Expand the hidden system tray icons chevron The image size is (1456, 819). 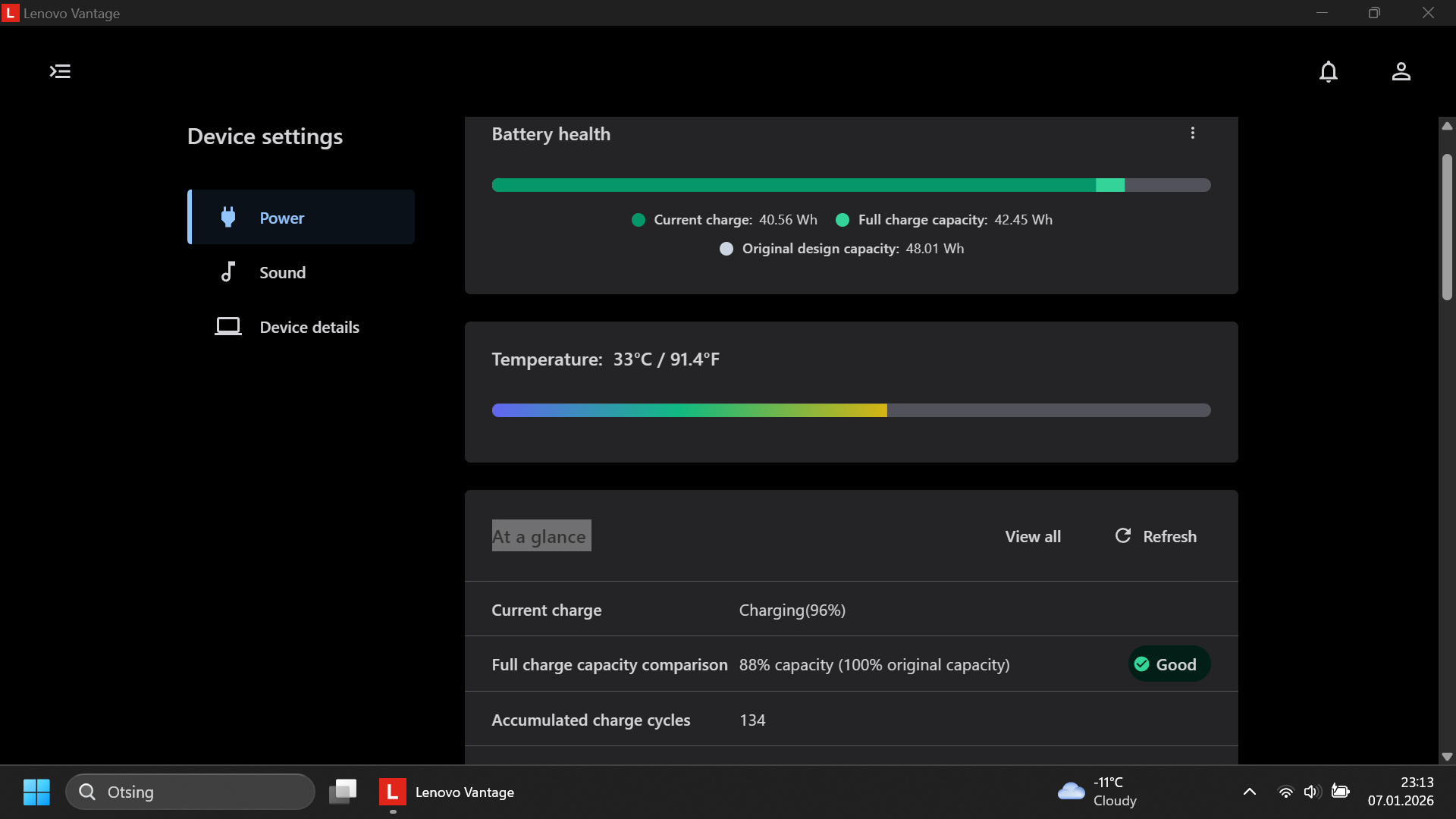pyautogui.click(x=1250, y=792)
